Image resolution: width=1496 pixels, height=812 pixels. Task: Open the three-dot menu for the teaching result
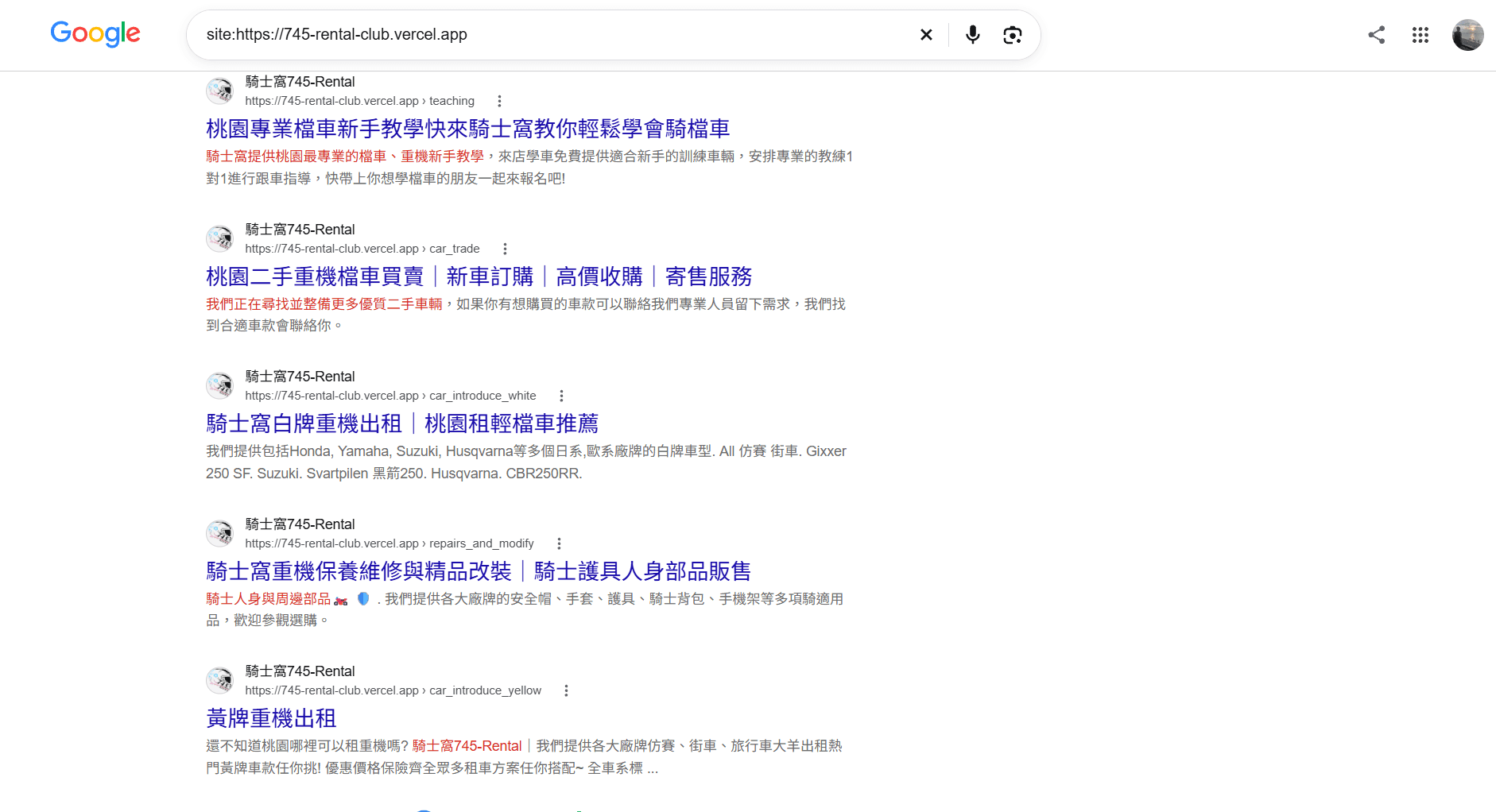click(499, 101)
